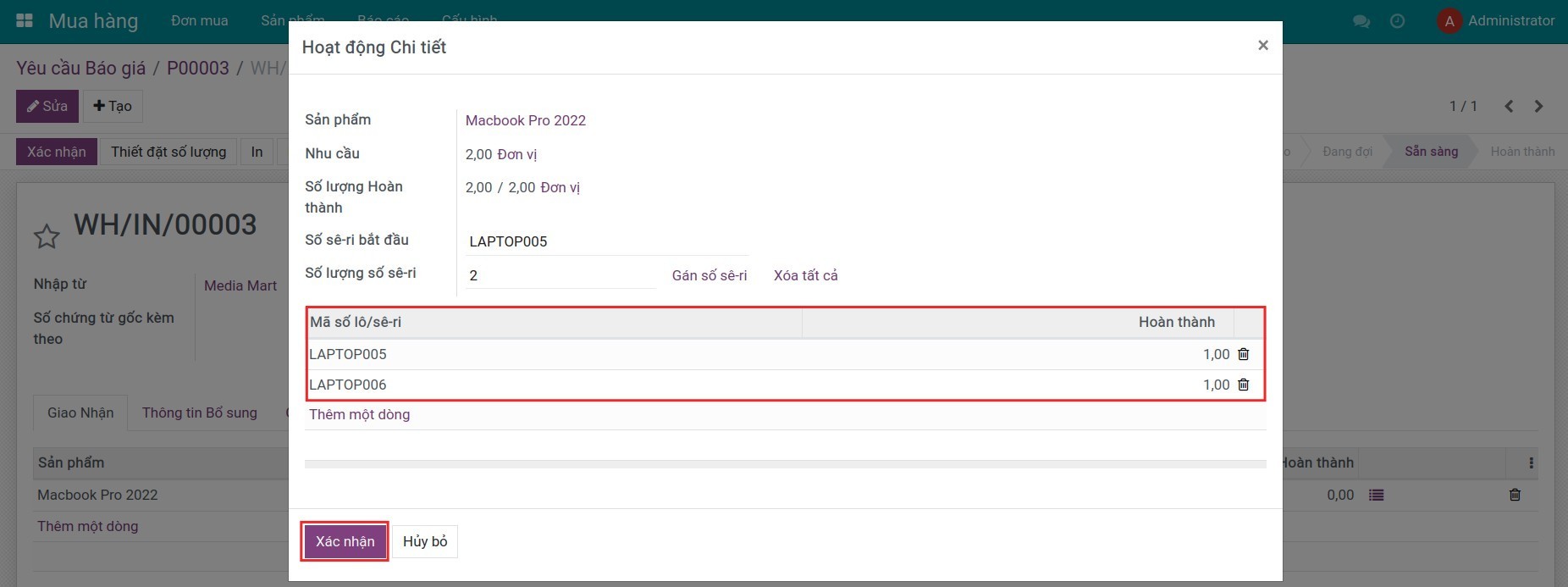This screenshot has height=587, width=1568.
Task: Open the Đơn mua menu
Action: coord(199,21)
